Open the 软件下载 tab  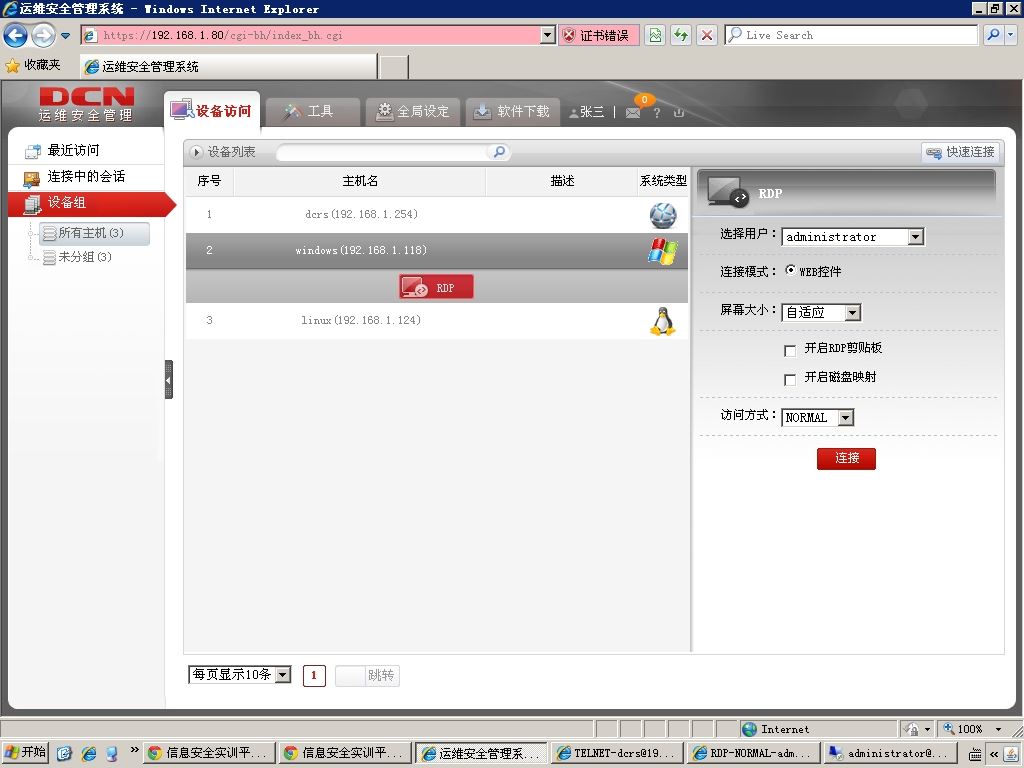click(x=512, y=112)
